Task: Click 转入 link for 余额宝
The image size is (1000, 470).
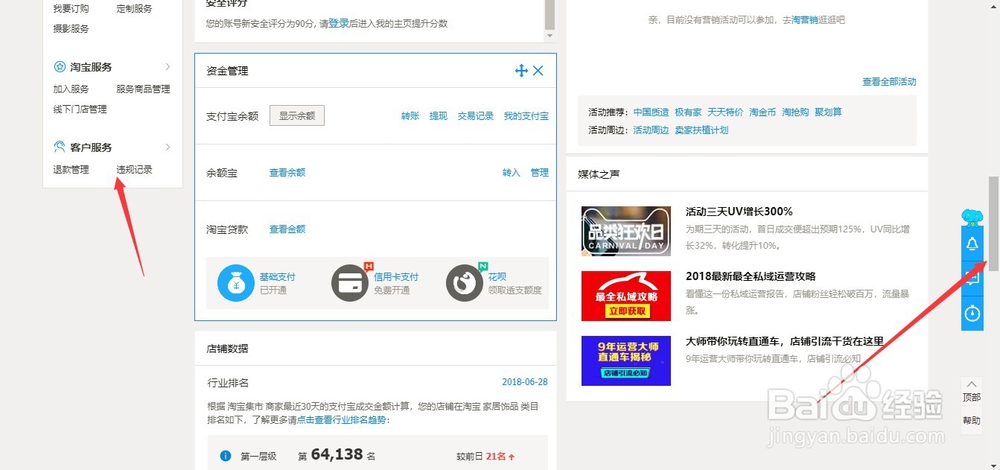Action: [x=511, y=172]
